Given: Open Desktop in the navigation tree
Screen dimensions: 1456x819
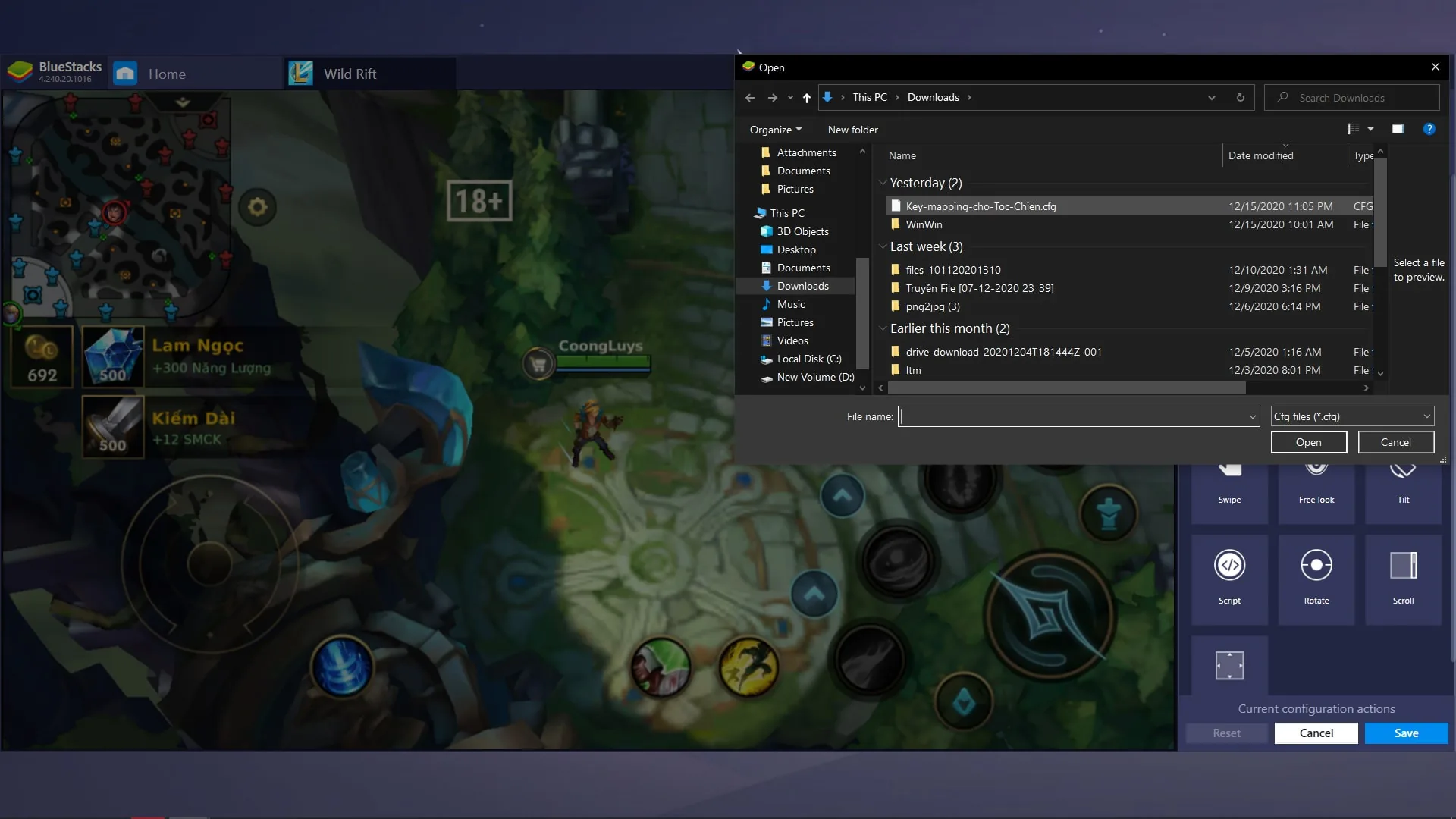Looking at the screenshot, I should pos(796,249).
